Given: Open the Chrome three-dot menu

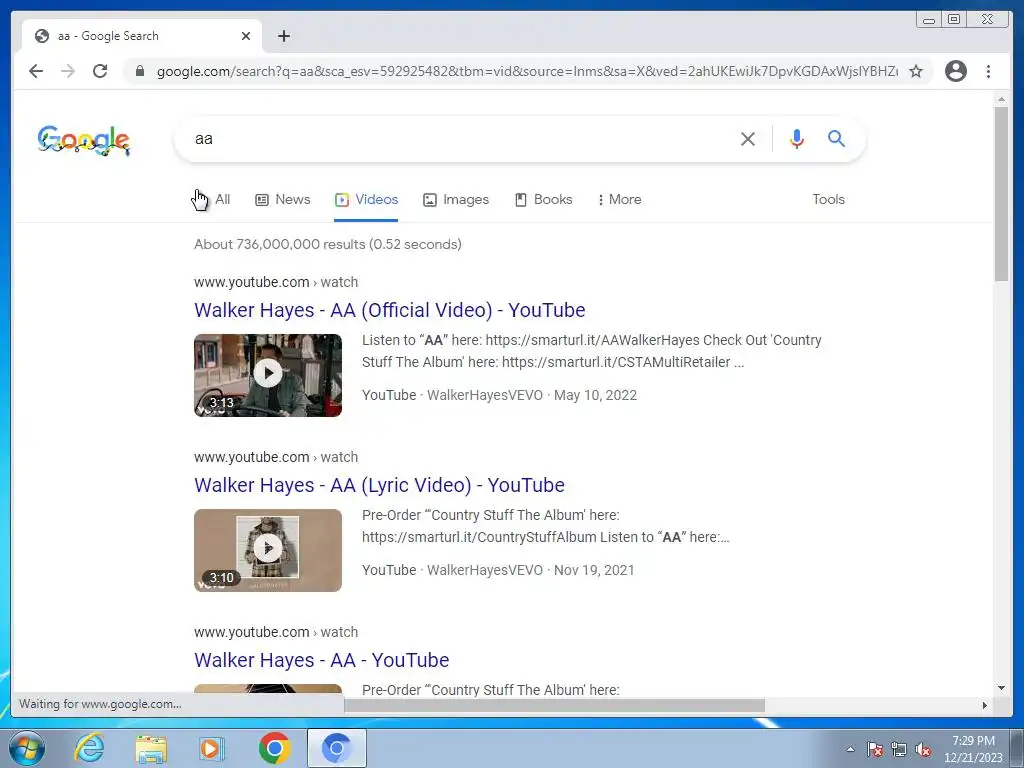Looking at the screenshot, I should pos(988,71).
